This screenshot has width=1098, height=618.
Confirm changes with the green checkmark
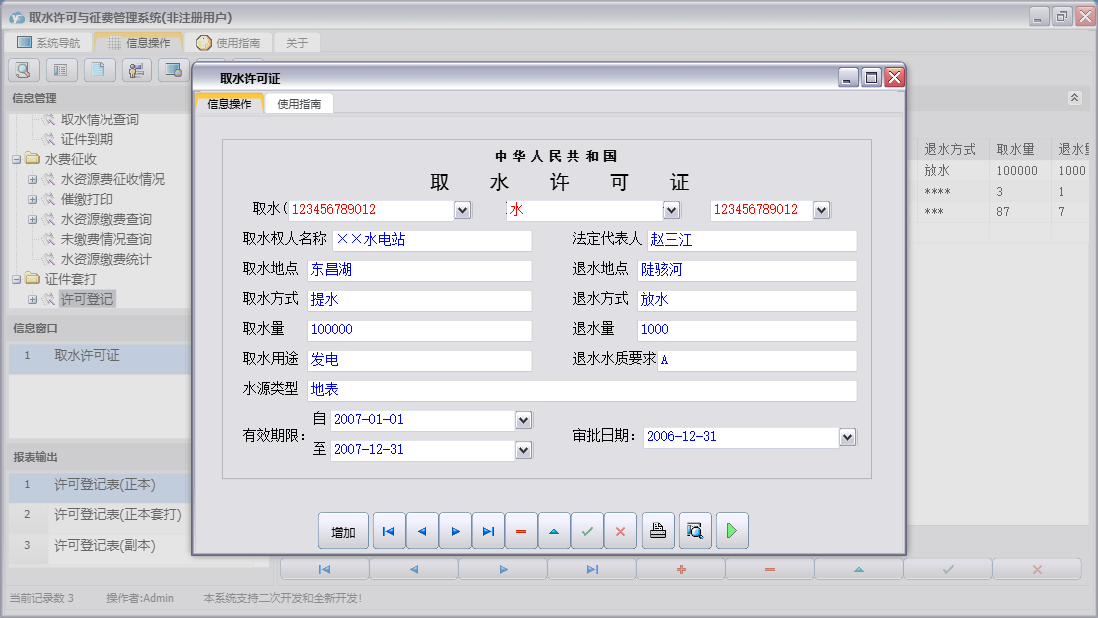tap(587, 530)
